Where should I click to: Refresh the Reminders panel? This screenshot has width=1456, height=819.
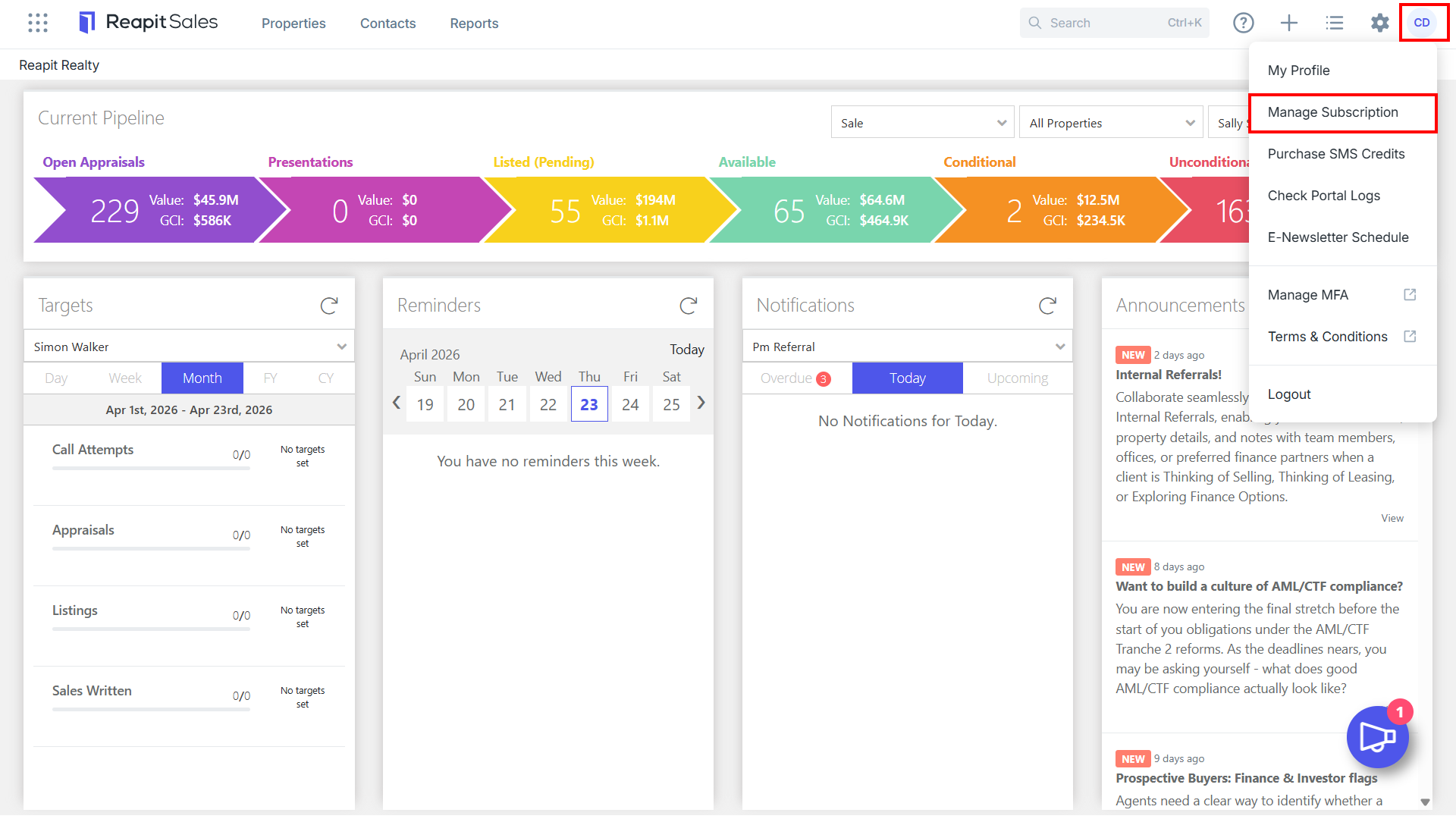pos(689,306)
